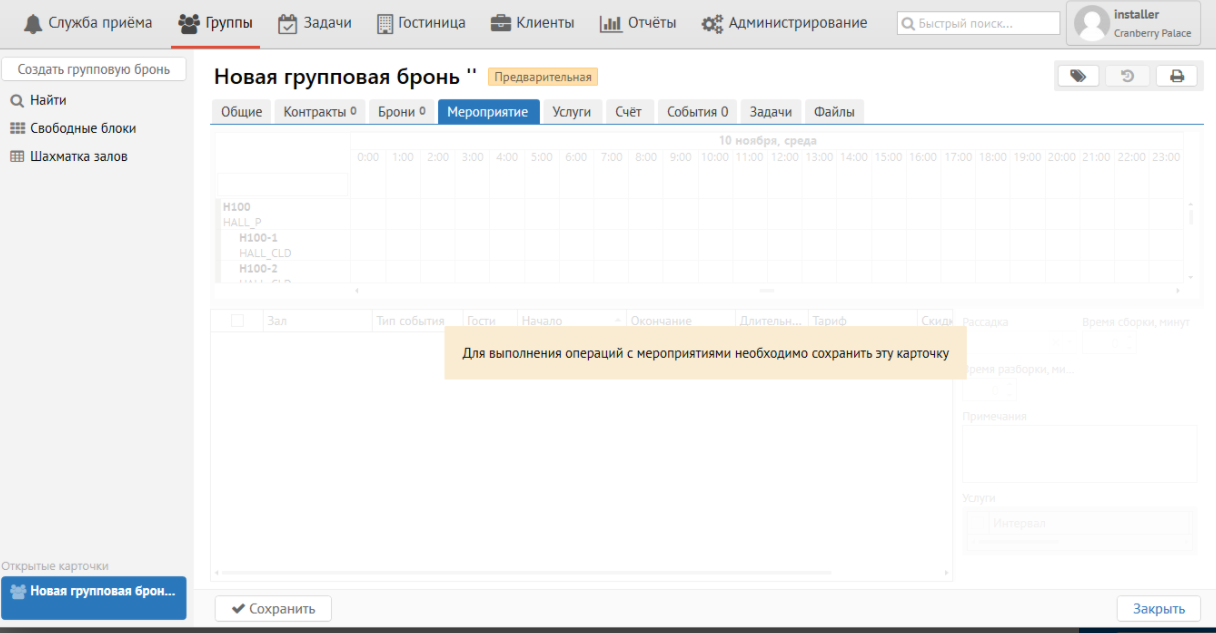Select the open card Новая групповая бронь

(x=94, y=592)
